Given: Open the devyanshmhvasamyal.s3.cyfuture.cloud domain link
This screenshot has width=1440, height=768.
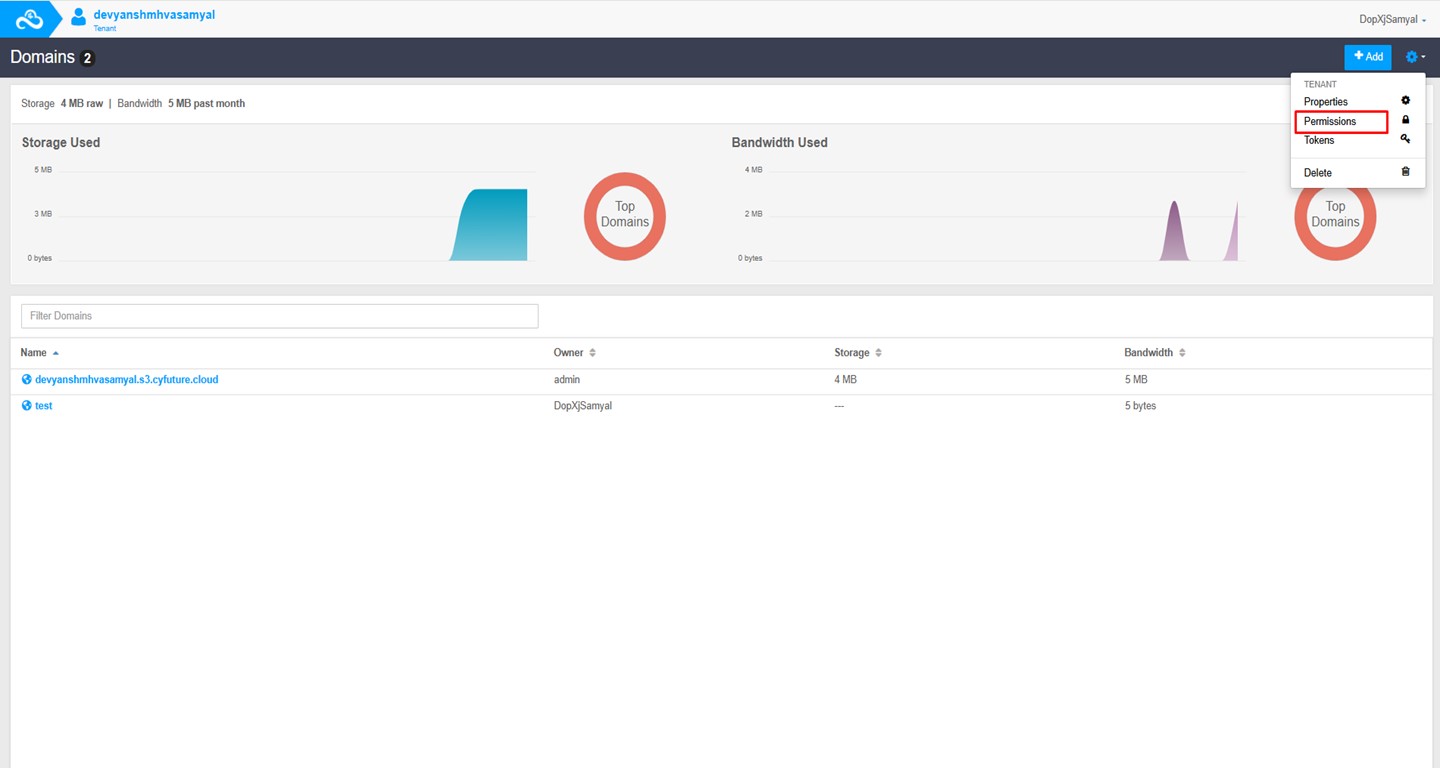Looking at the screenshot, I should [x=129, y=379].
